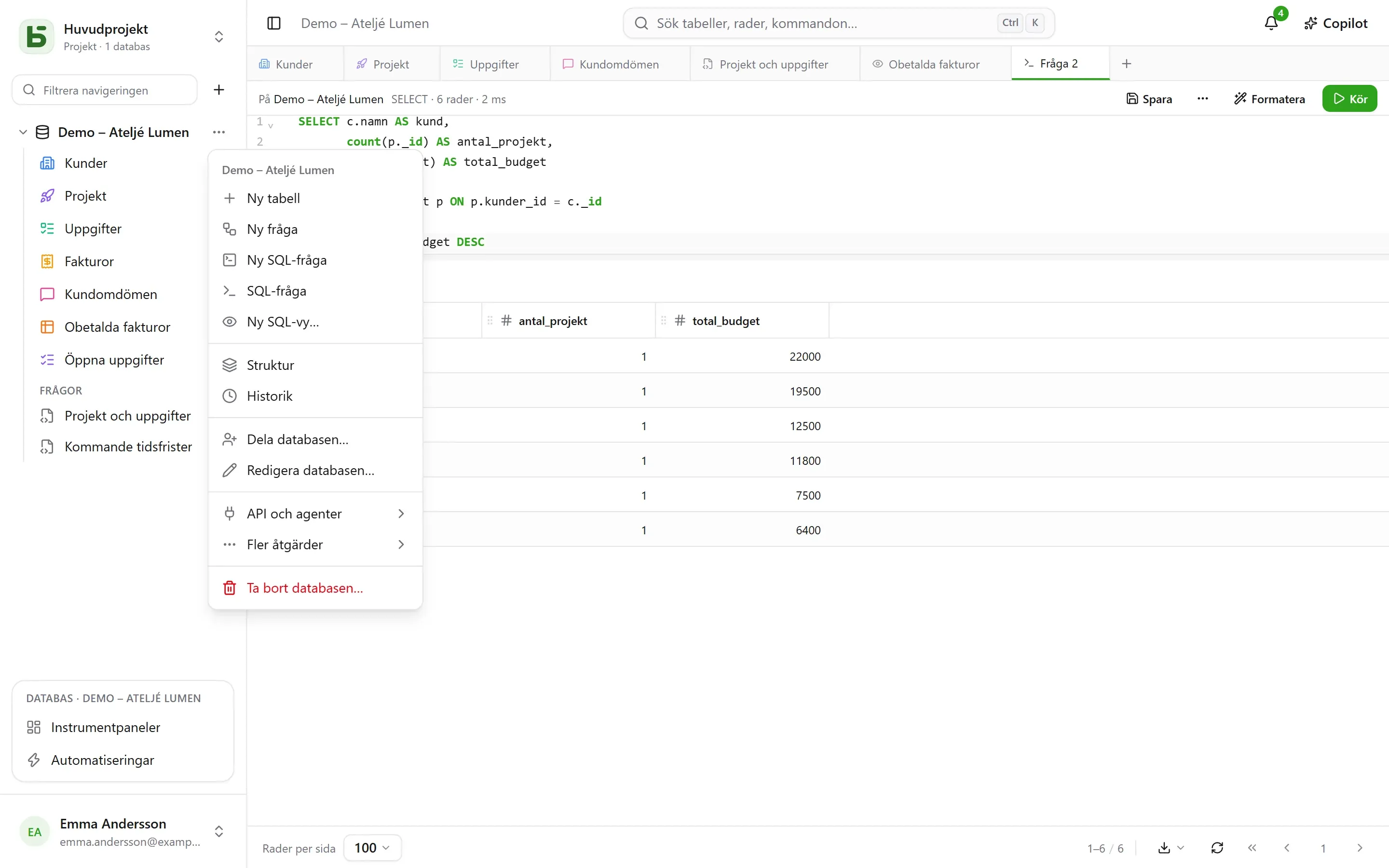Fold the SQL code at line 1
This screenshot has width=1389, height=868.
click(271, 124)
